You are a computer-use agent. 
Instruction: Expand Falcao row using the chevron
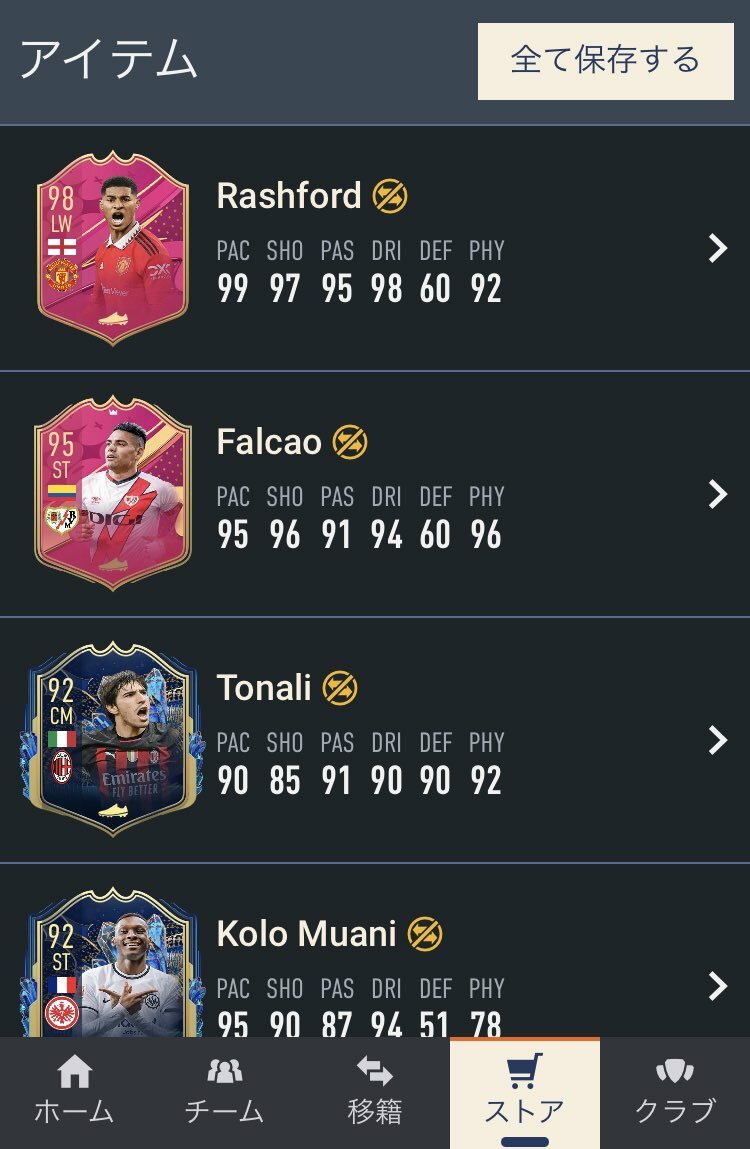click(718, 495)
